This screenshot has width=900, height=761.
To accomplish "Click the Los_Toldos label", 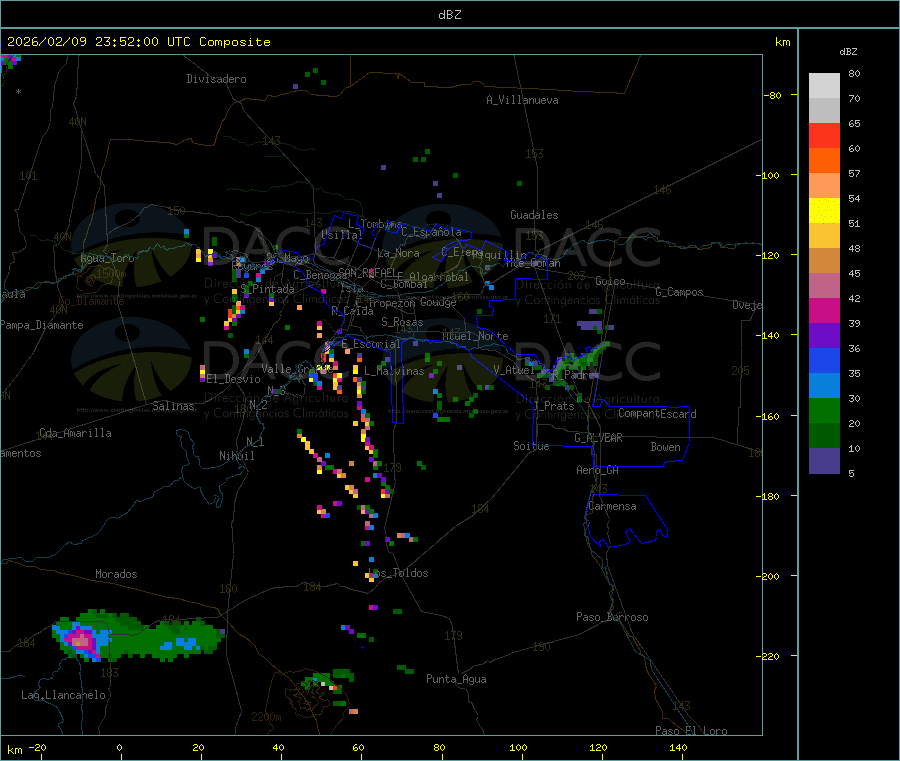I will [x=398, y=573].
